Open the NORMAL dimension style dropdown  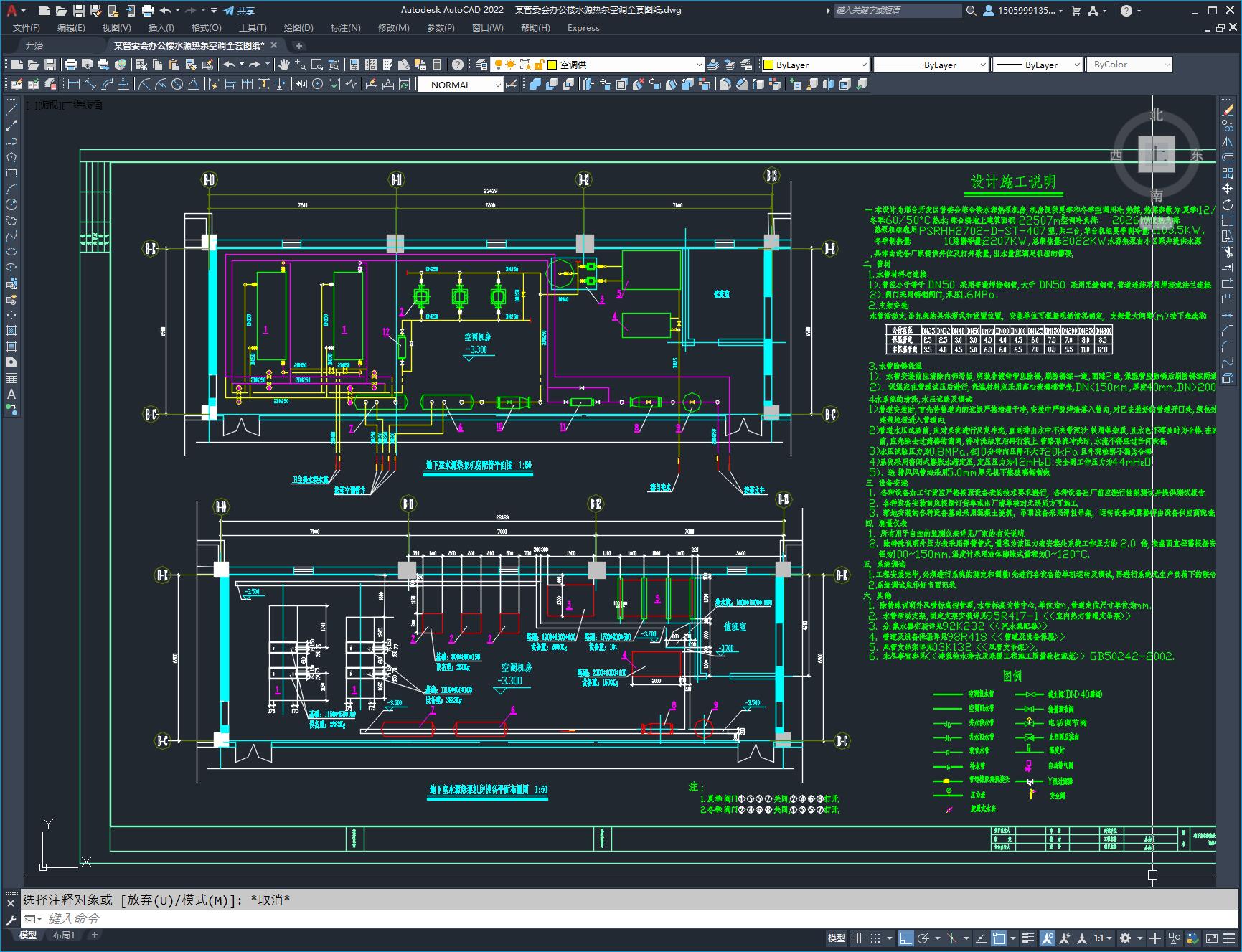(460, 85)
